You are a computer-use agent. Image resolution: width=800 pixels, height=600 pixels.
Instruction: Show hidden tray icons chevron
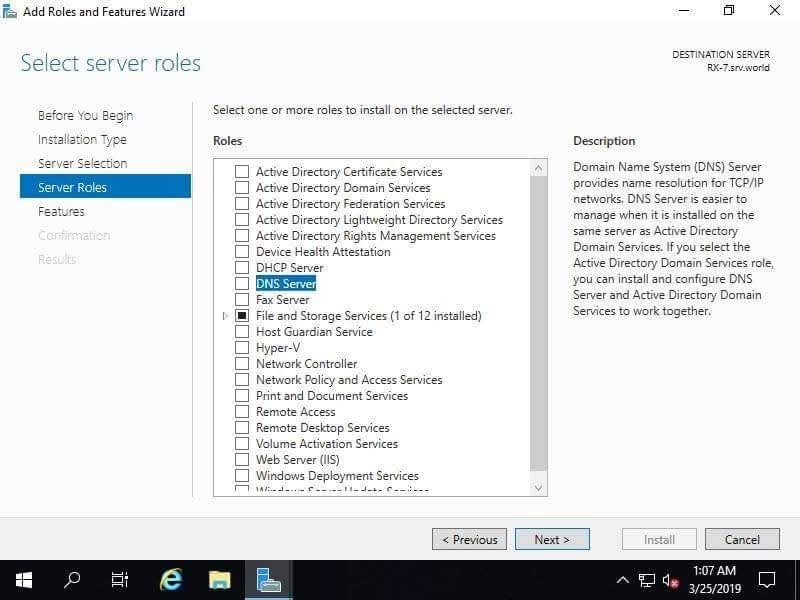(622, 580)
